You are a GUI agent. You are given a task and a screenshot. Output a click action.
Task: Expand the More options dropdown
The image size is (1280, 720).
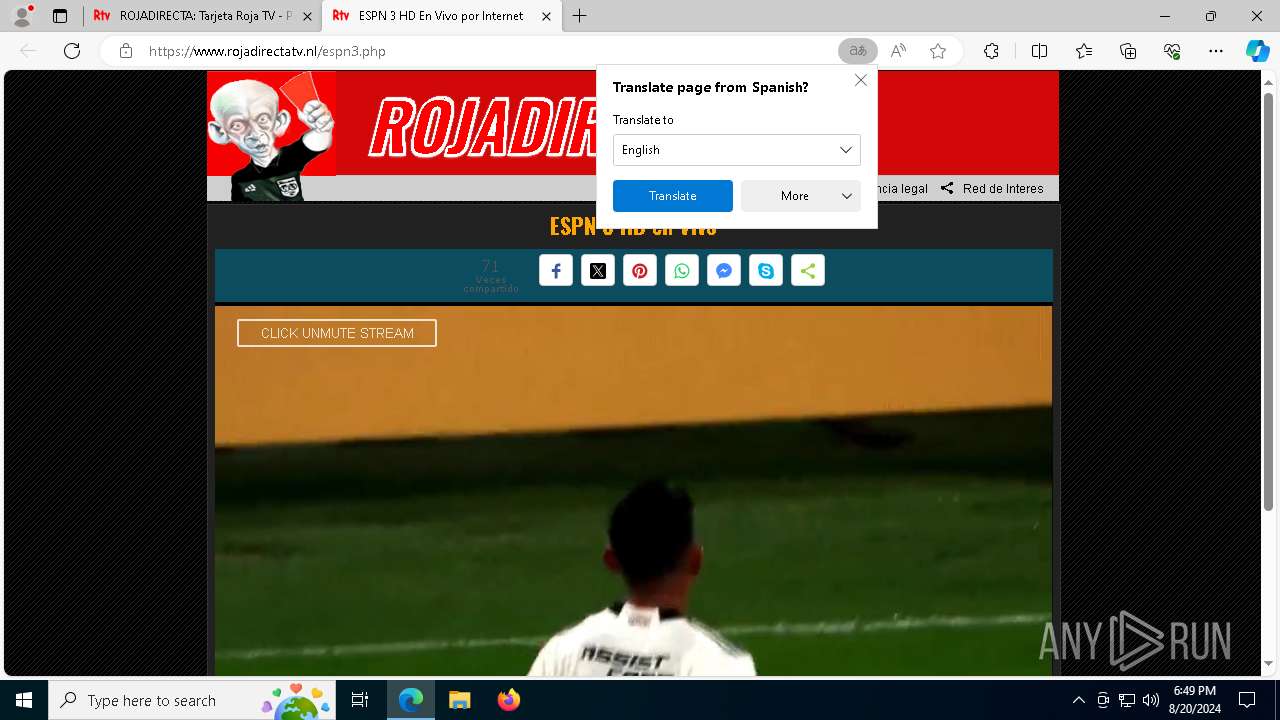click(801, 196)
